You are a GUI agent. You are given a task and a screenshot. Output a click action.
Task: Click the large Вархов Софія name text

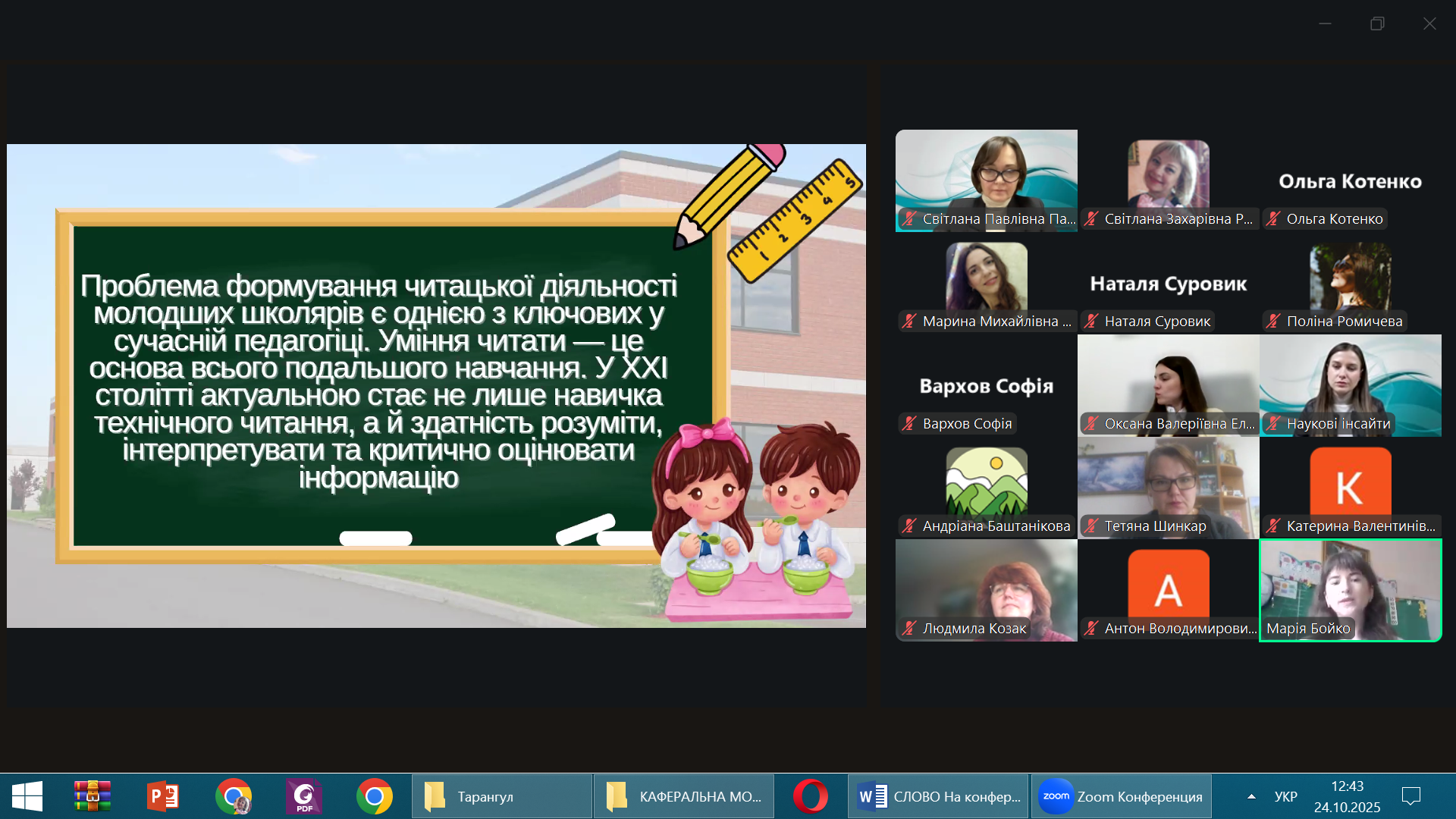click(x=987, y=386)
